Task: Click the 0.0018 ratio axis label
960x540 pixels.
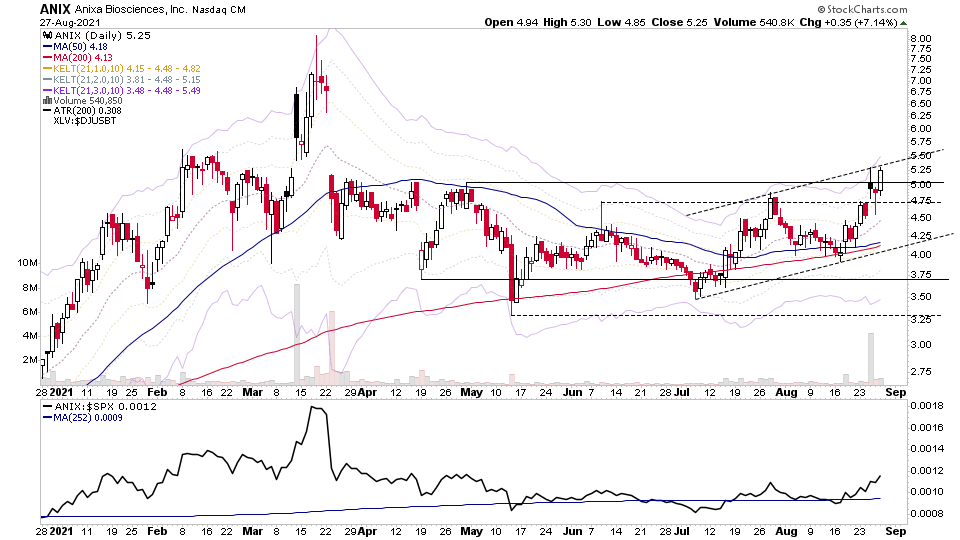Action: click(926, 405)
